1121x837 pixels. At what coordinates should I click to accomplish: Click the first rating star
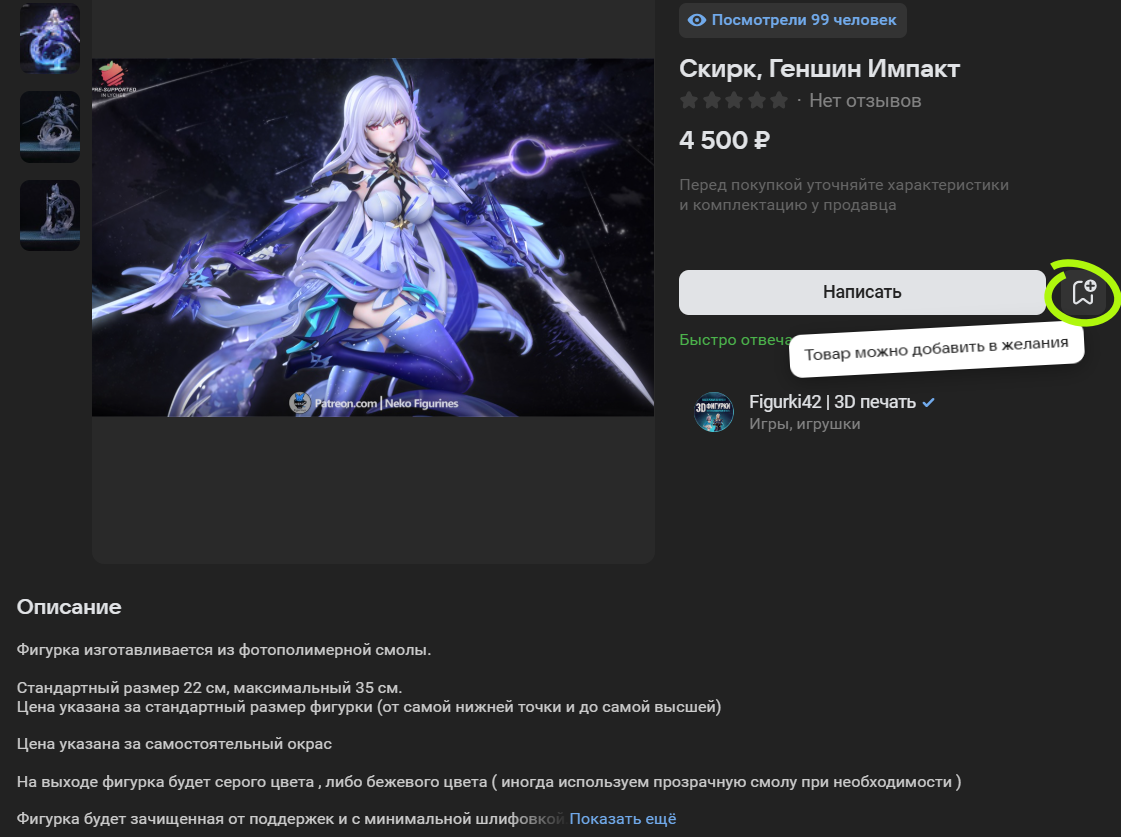(689, 100)
